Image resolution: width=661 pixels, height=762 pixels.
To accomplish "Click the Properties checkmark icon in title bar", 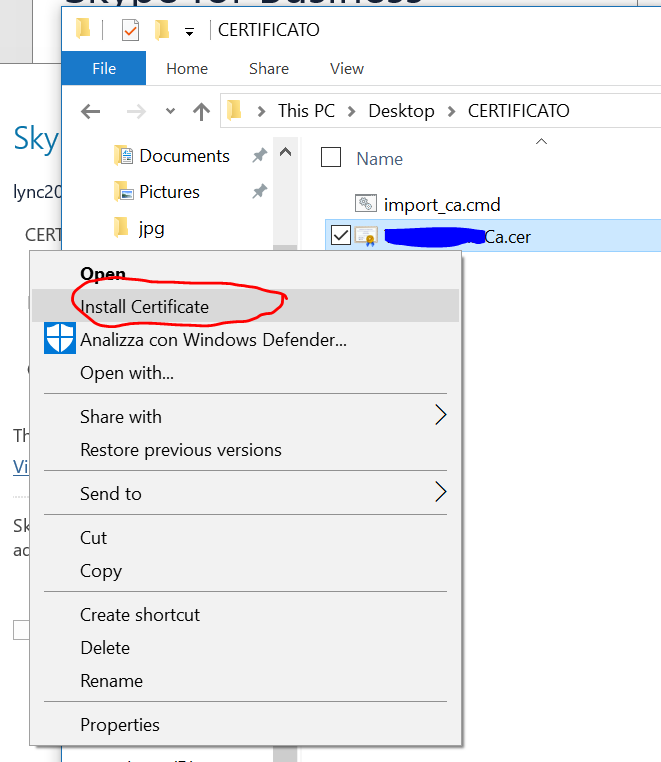I will (x=130, y=30).
